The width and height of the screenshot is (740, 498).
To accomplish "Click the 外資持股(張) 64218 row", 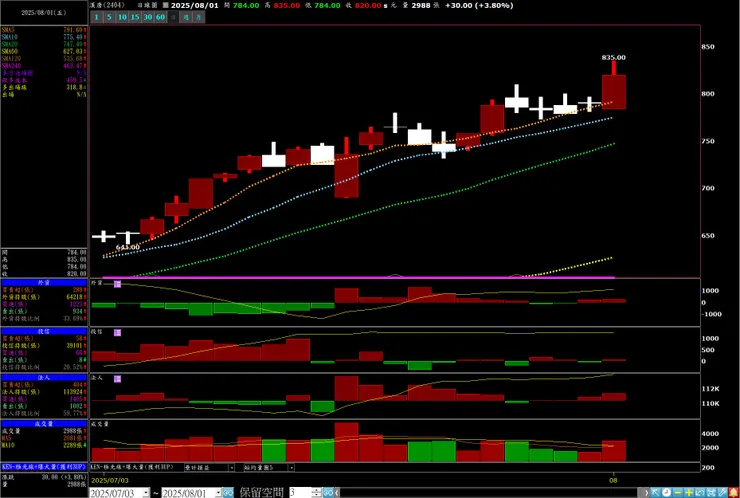I will pyautogui.click(x=44, y=297).
